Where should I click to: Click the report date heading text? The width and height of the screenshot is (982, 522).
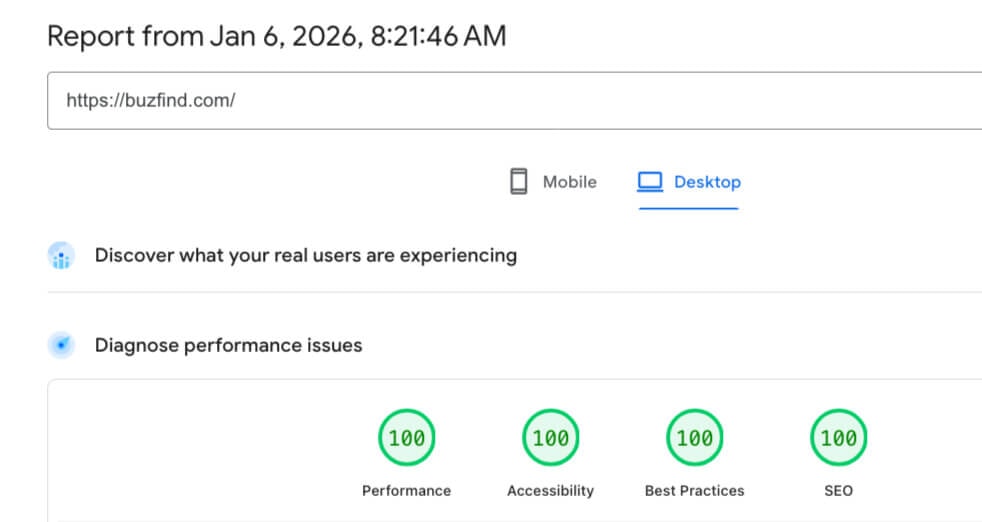click(277, 36)
